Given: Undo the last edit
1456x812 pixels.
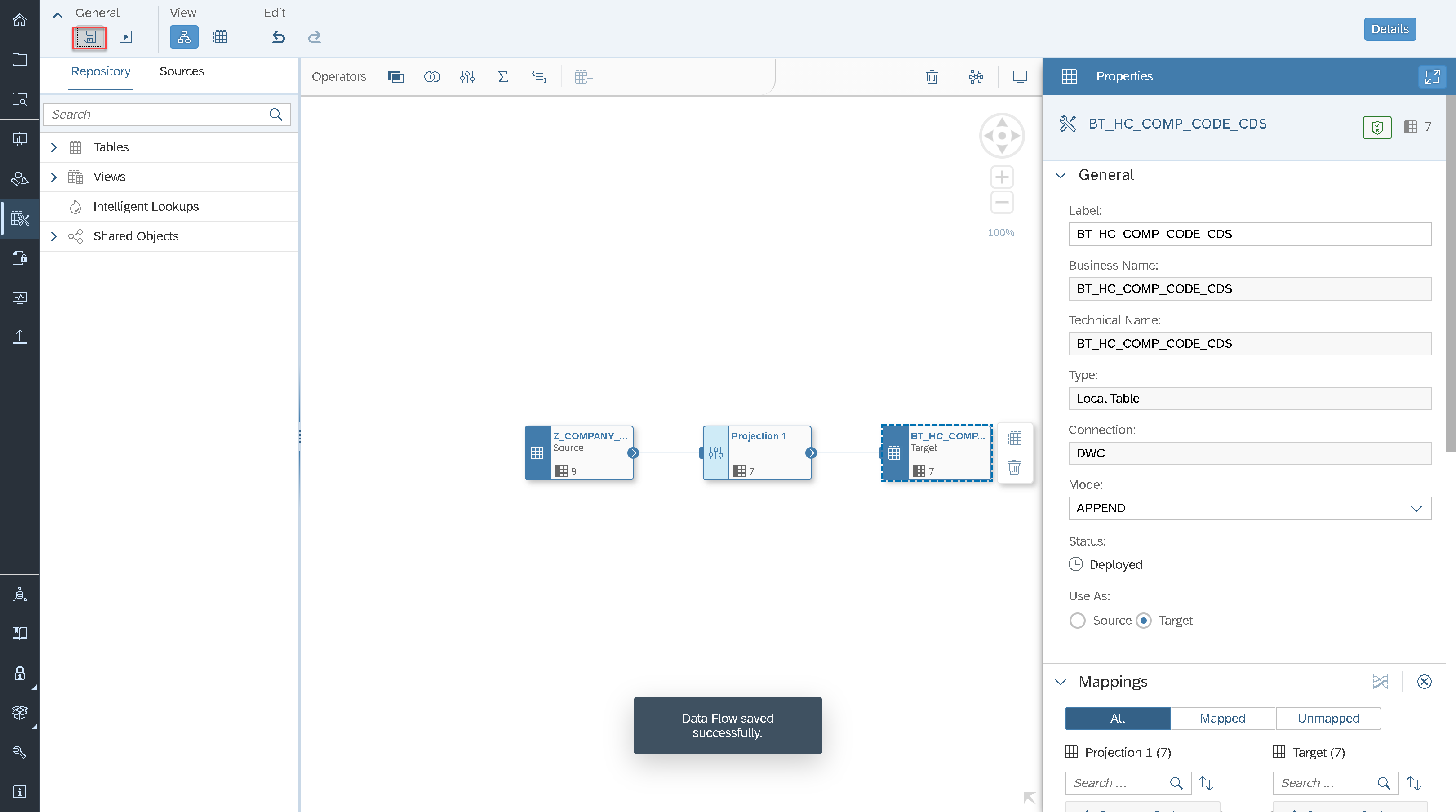Looking at the screenshot, I should coord(278,37).
